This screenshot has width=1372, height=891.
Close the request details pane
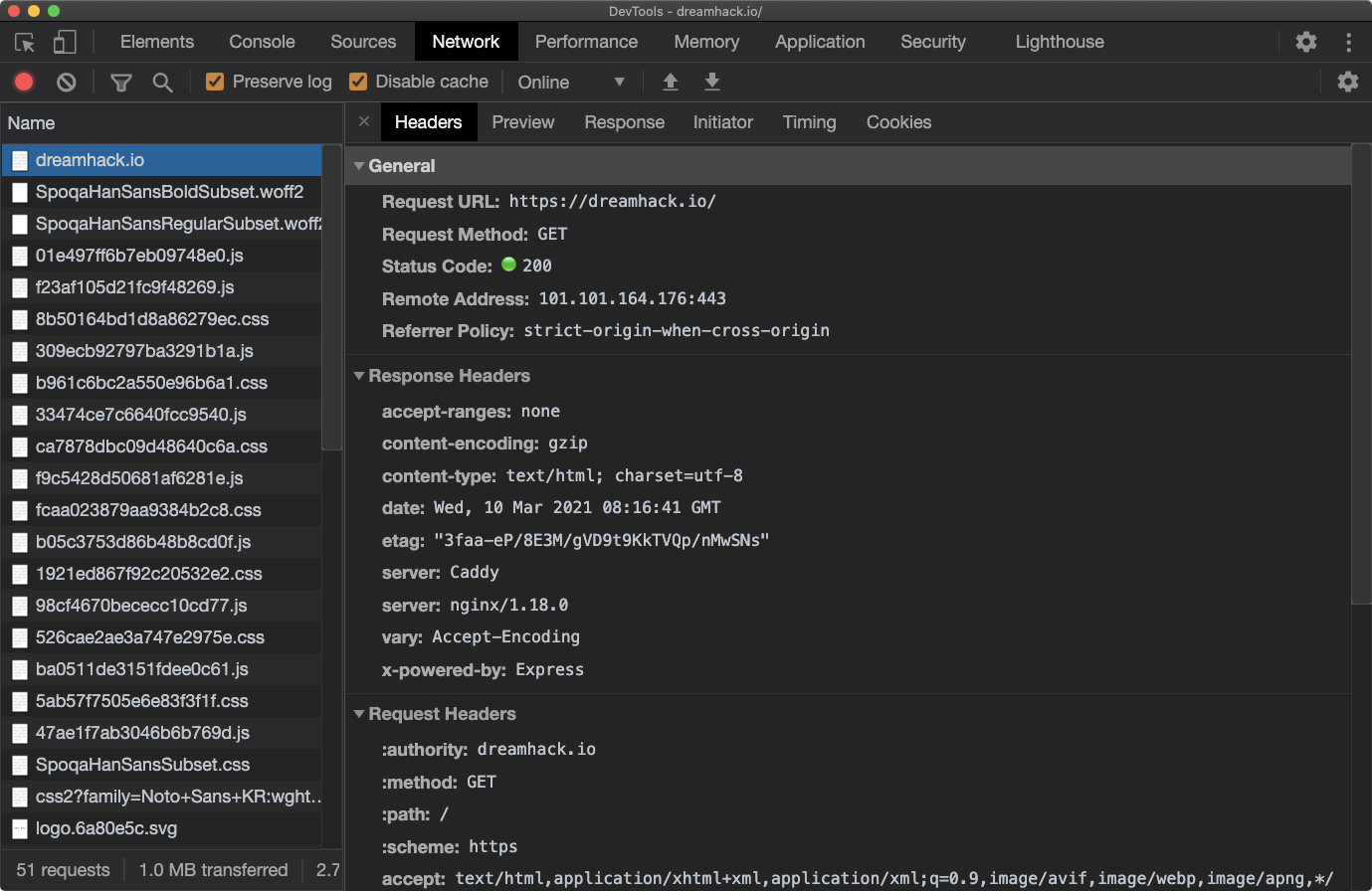(x=364, y=121)
